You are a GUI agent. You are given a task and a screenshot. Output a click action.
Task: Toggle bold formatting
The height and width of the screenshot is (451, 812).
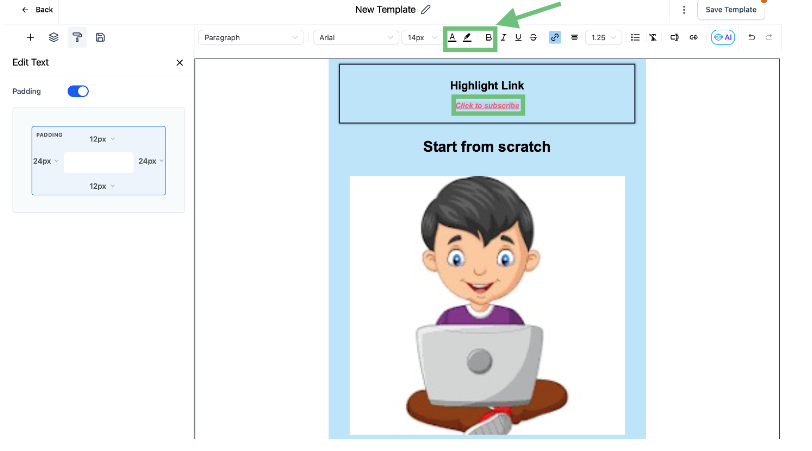488,37
